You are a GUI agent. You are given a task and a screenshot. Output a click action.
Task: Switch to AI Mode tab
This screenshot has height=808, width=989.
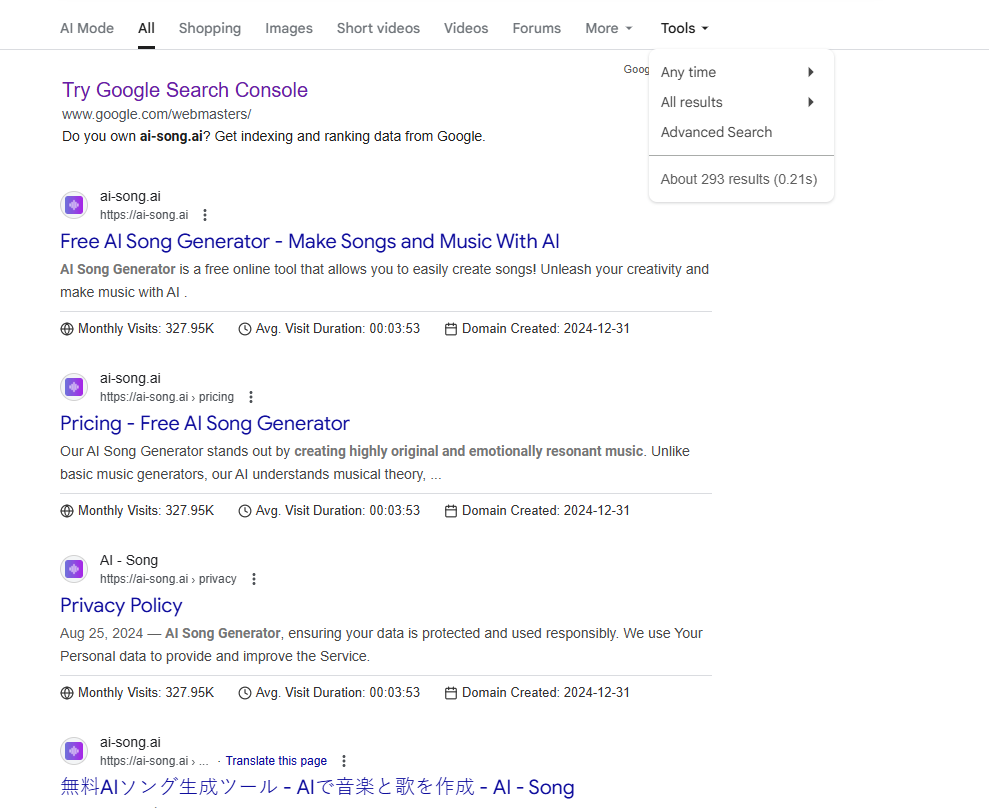point(87,28)
